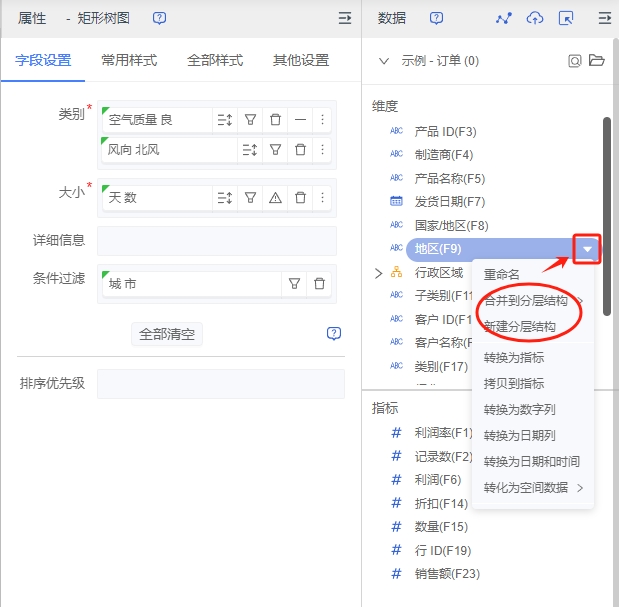Open more options for 风向 北风 field
This screenshot has height=607, width=619.
tap(322, 150)
